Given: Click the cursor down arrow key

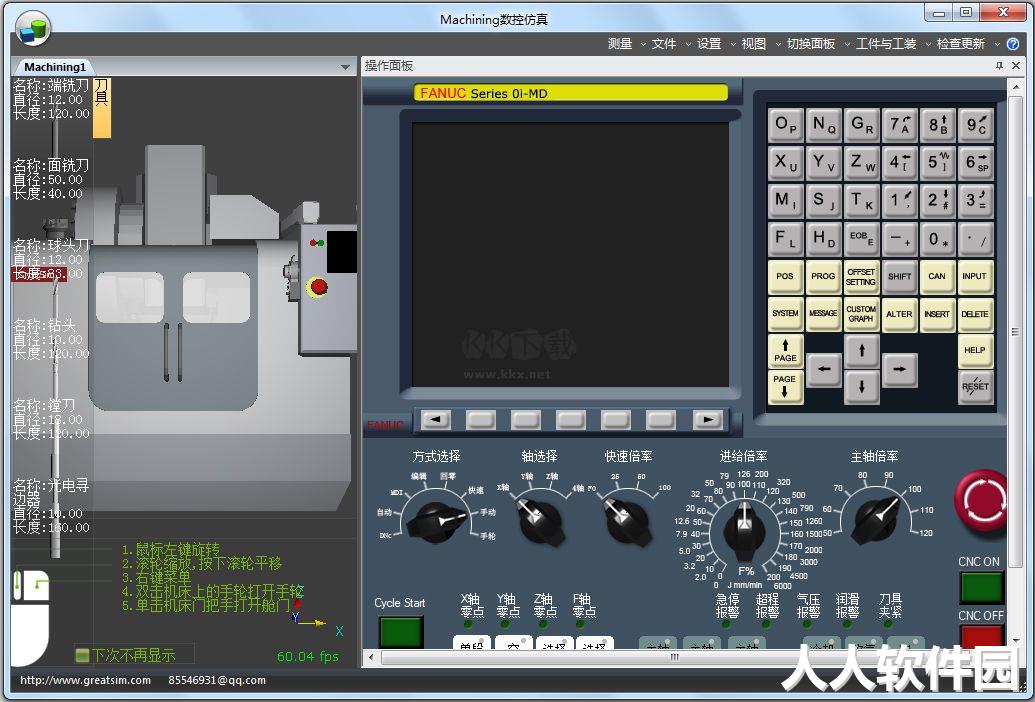Looking at the screenshot, I should pos(861,387).
